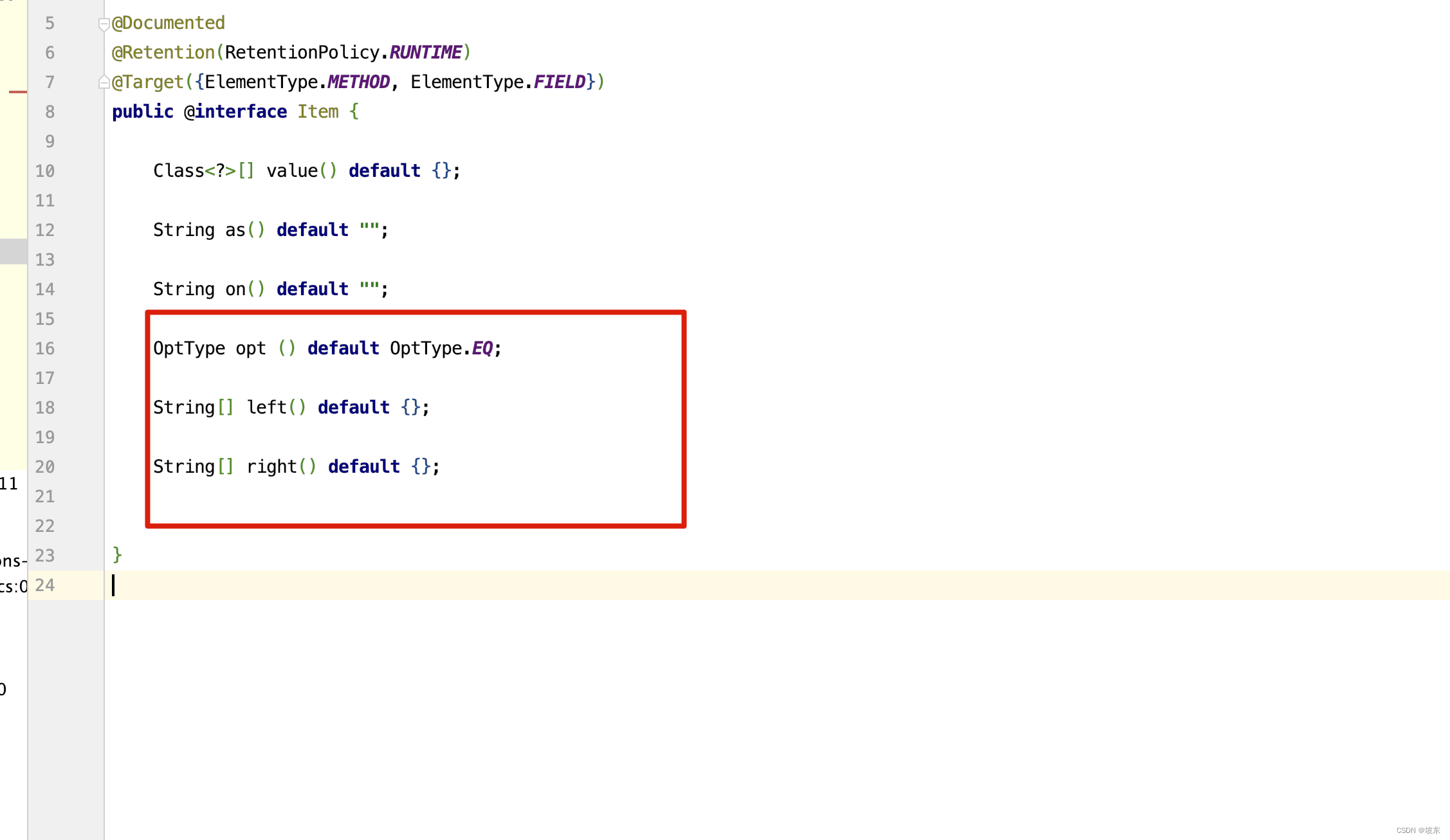
Task: Click the Item interface name
Action: click(x=318, y=112)
